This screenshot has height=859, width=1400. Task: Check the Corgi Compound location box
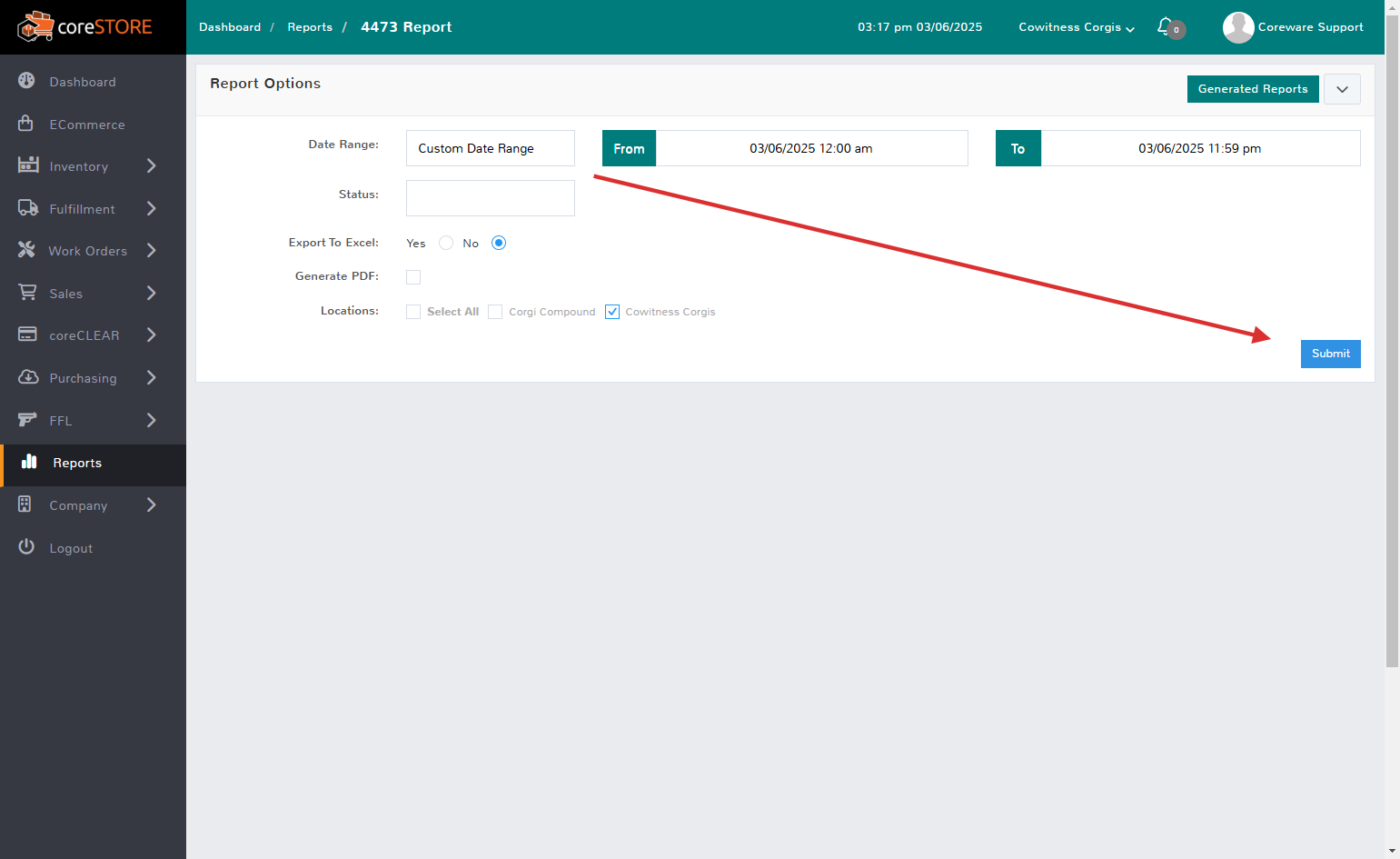[x=495, y=312]
